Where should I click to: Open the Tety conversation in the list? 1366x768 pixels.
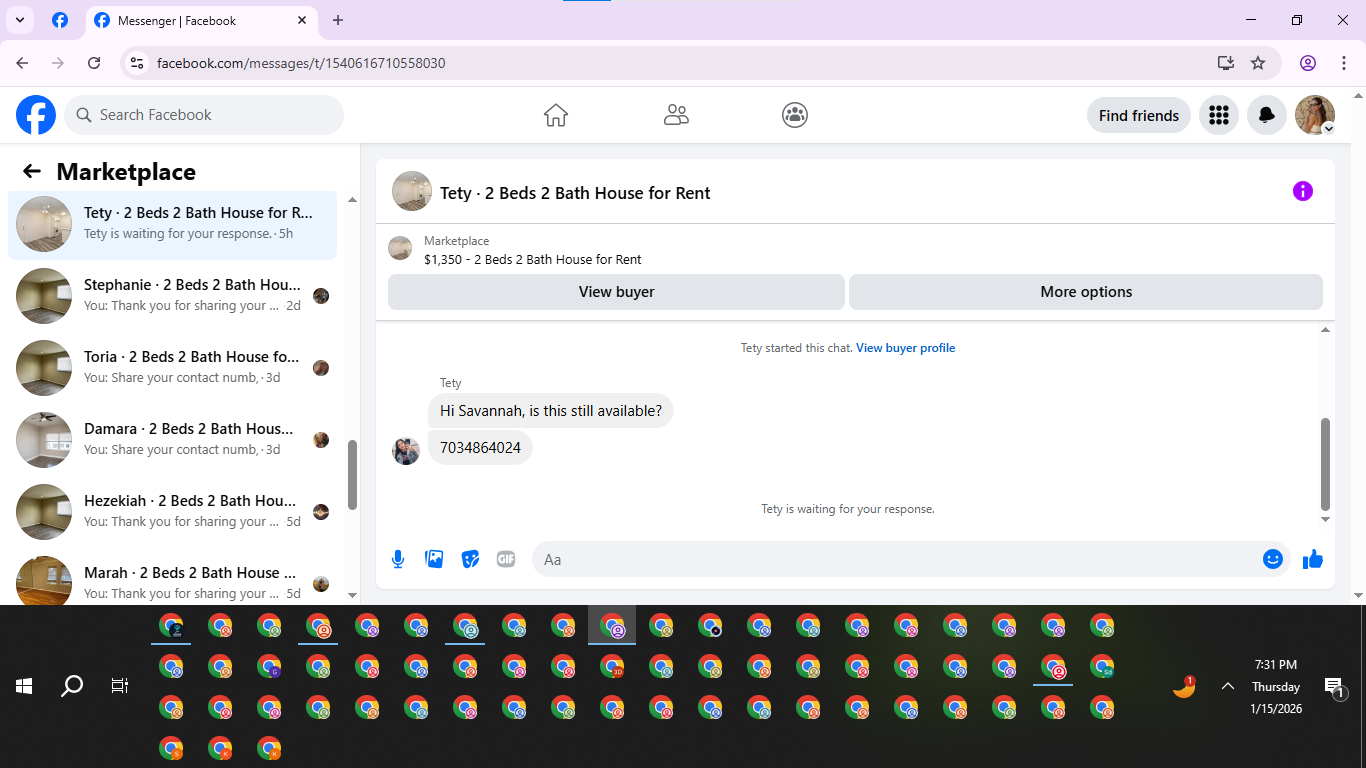tap(172, 224)
